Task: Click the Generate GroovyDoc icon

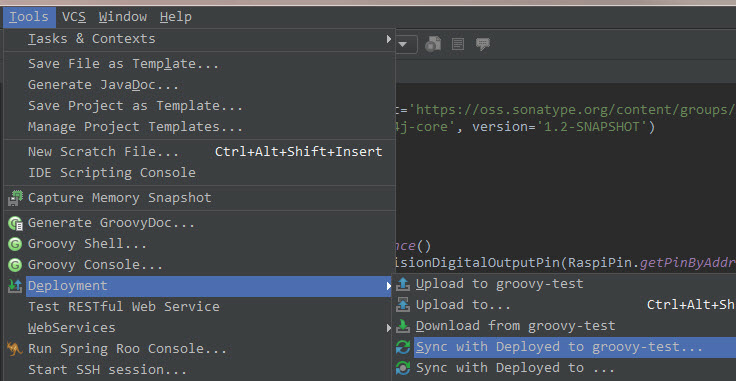Action: (x=15, y=223)
